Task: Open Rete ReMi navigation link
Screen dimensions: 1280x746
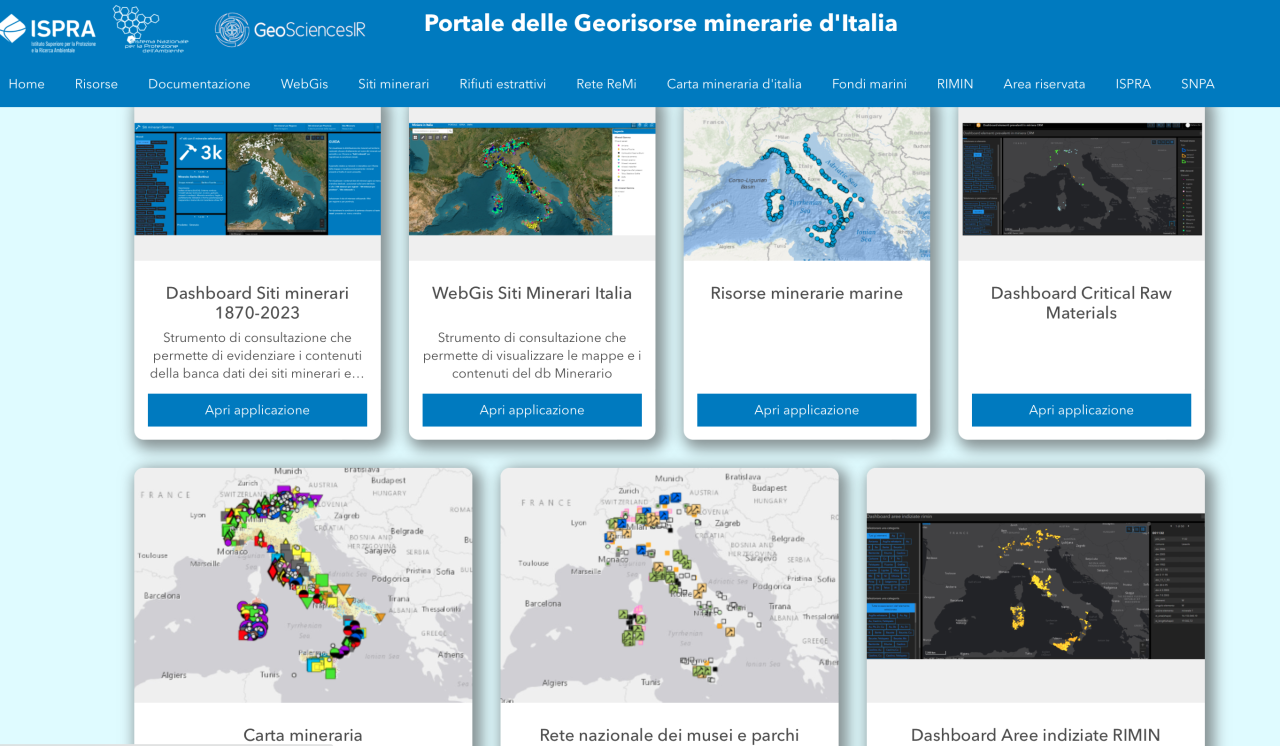Action: click(606, 84)
